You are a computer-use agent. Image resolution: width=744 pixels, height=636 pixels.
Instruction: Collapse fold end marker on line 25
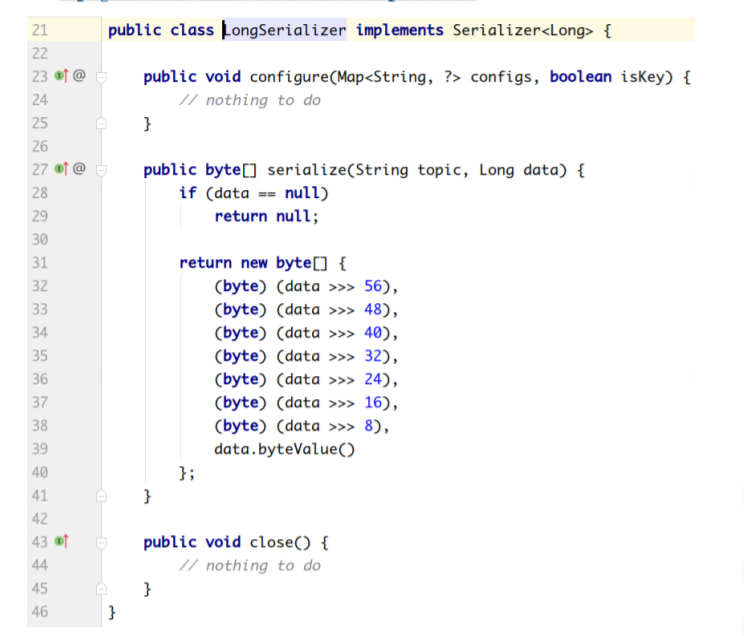tap(101, 123)
